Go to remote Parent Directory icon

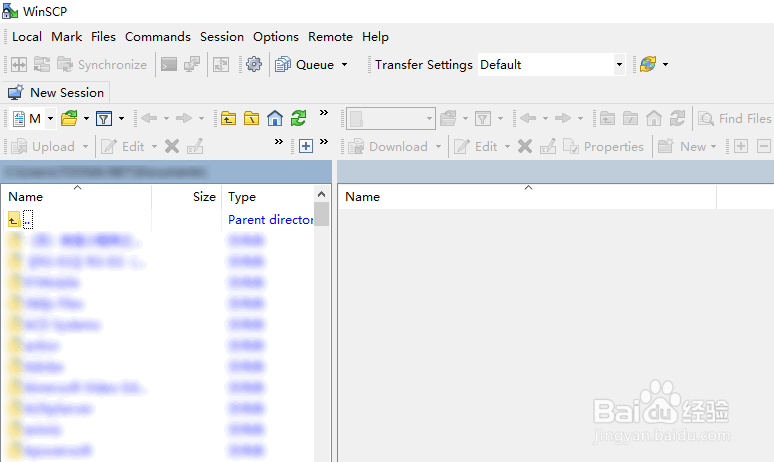pos(607,118)
